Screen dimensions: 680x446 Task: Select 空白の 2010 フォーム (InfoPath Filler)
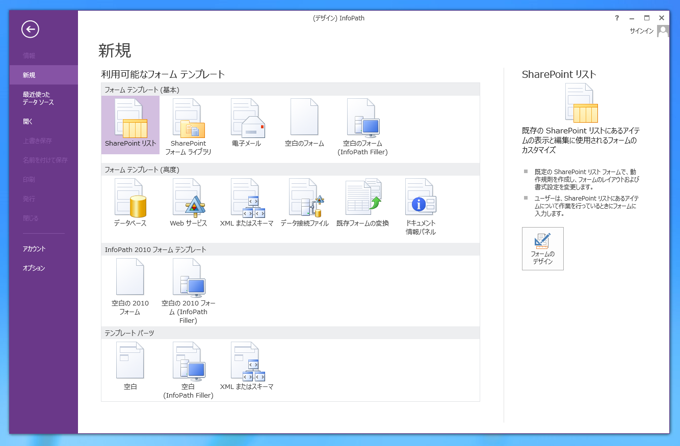(x=188, y=291)
